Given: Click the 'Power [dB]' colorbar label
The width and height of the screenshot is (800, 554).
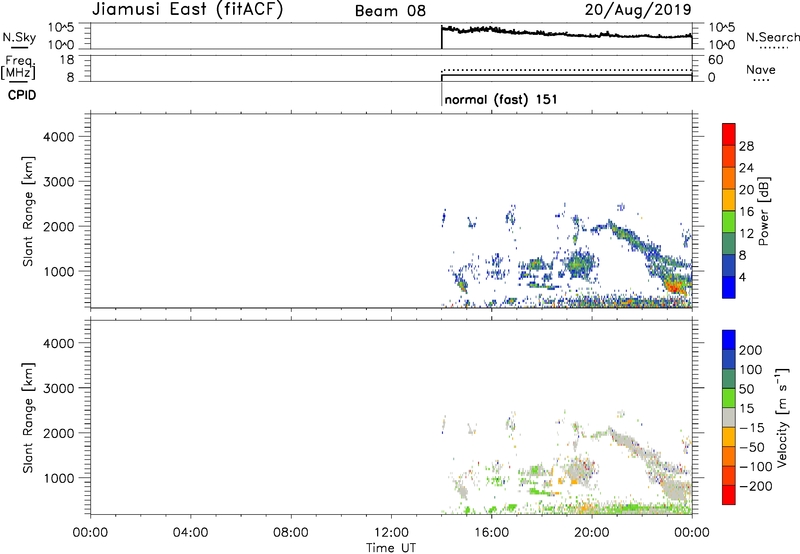Looking at the screenshot, I should coord(764,211).
